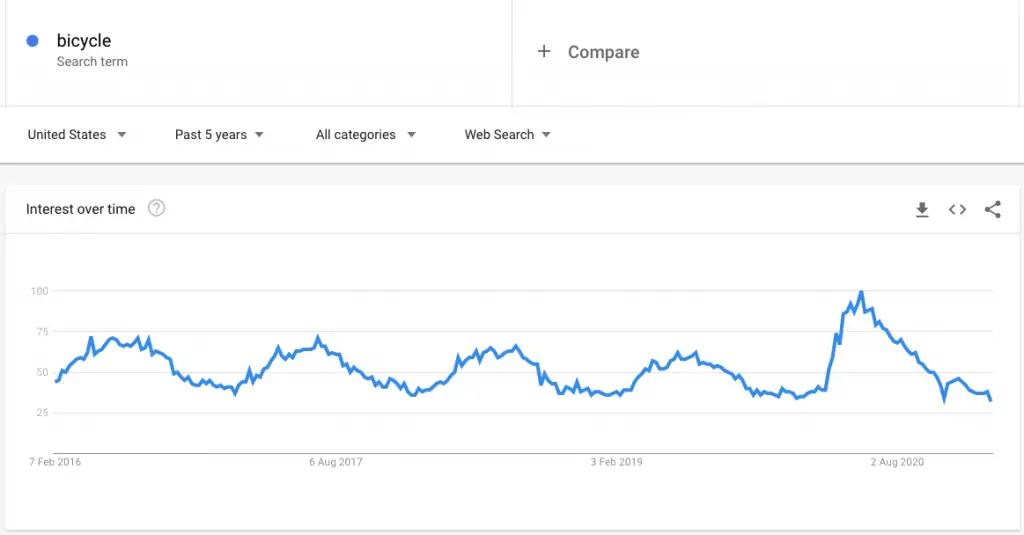
Task: Open the Interest over time help icon
Action: tap(156, 208)
